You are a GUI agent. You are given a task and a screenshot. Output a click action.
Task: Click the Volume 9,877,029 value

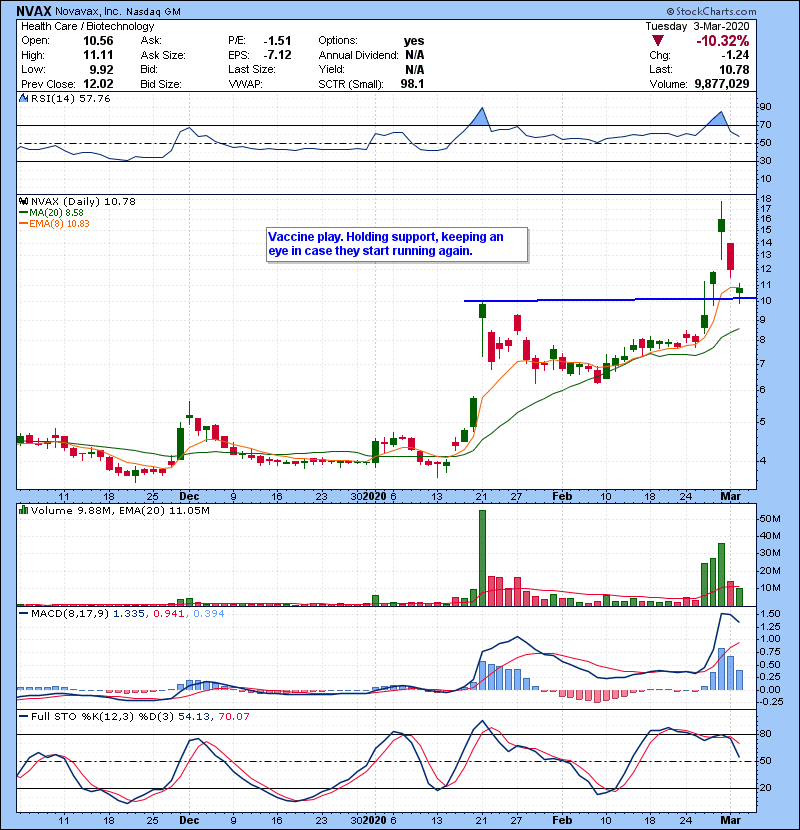pyautogui.click(x=722, y=84)
